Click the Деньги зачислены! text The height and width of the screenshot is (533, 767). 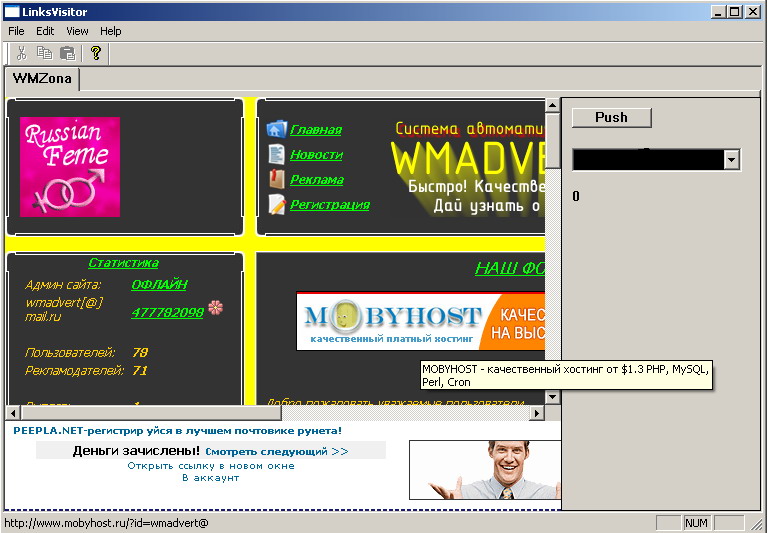click(136, 451)
